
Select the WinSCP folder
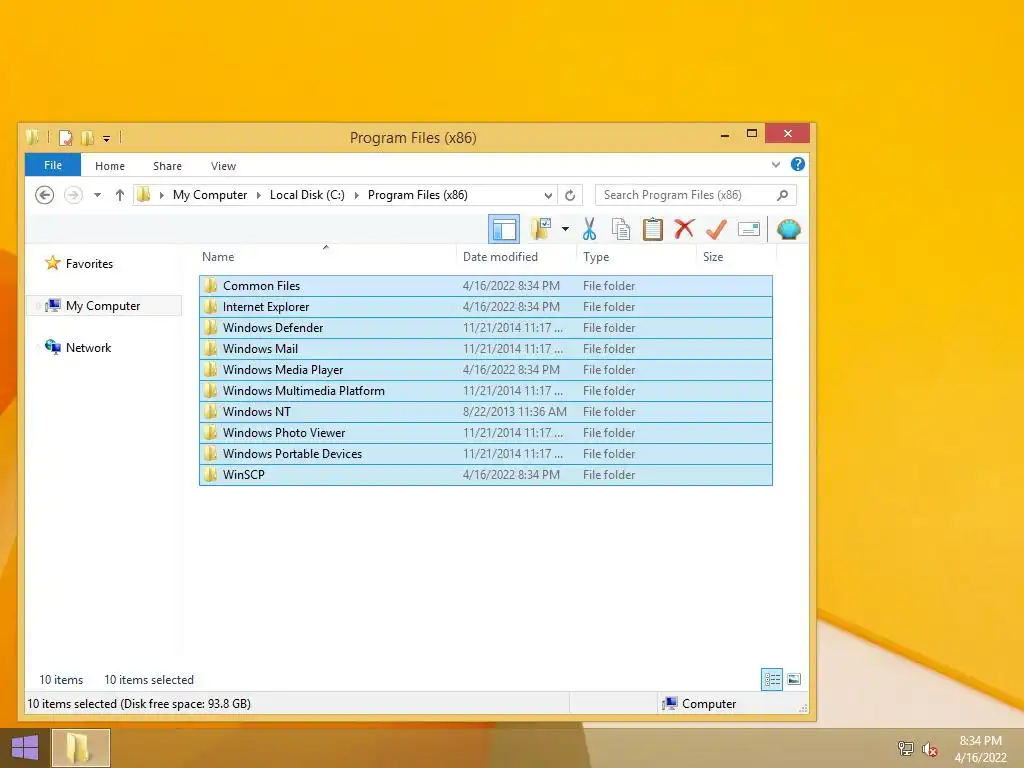click(x=486, y=475)
